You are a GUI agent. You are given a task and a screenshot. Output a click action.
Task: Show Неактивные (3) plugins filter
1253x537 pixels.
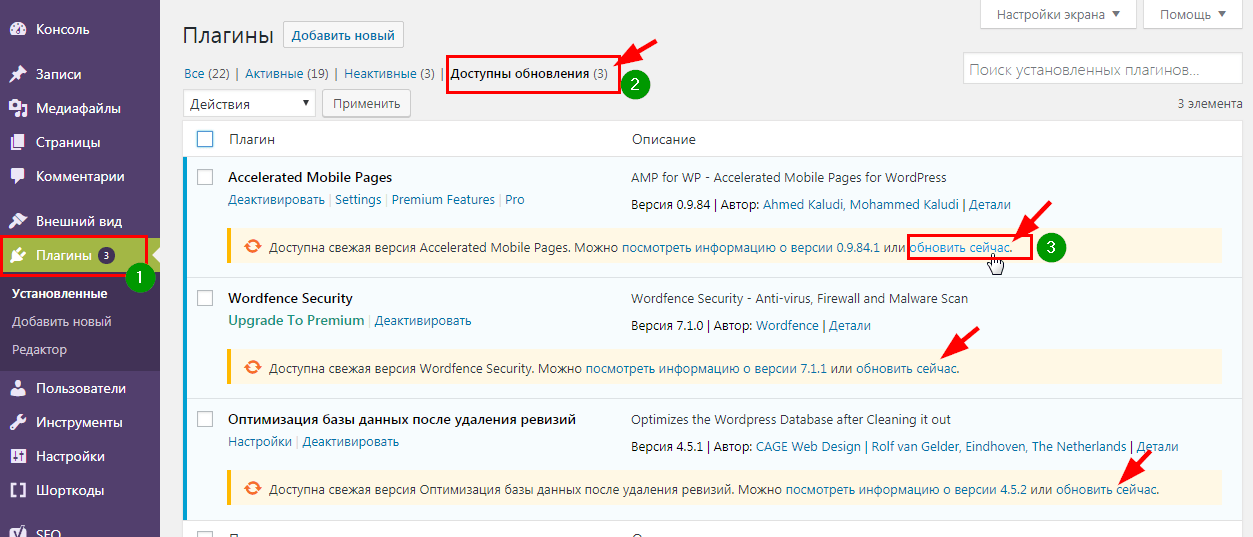tap(389, 74)
